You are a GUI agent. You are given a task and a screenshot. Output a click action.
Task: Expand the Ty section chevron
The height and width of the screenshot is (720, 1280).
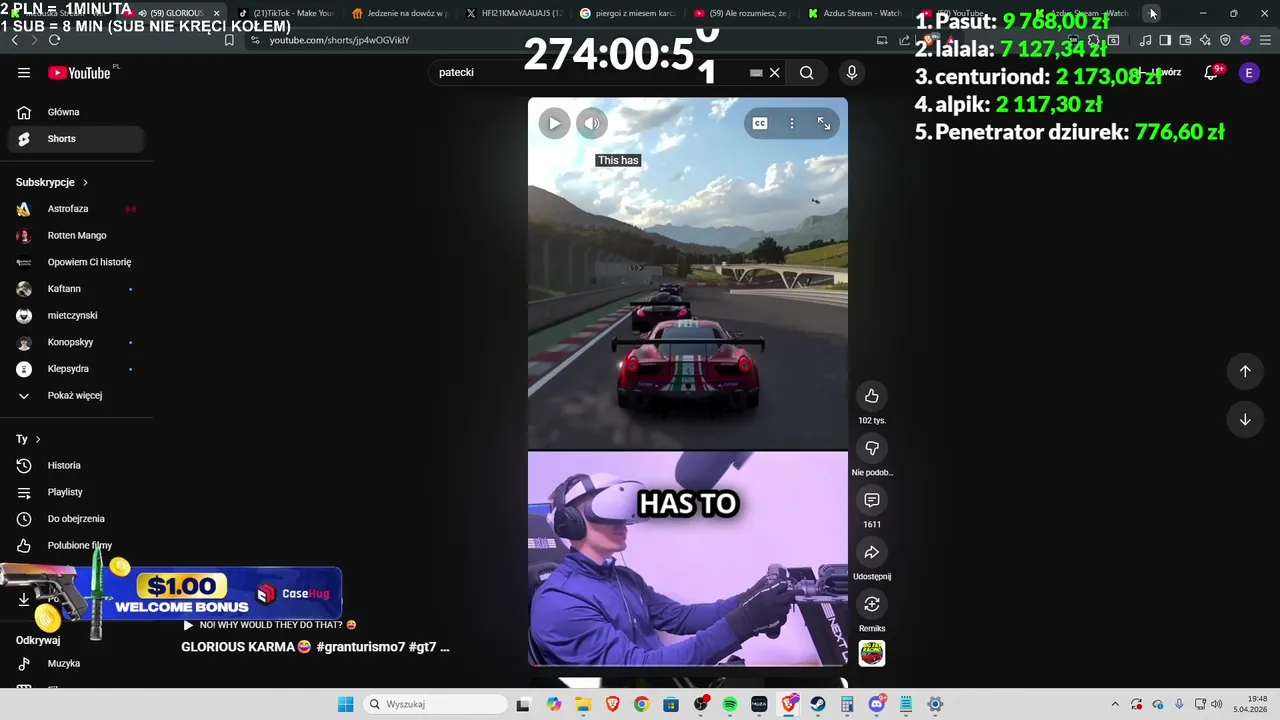(x=38, y=439)
